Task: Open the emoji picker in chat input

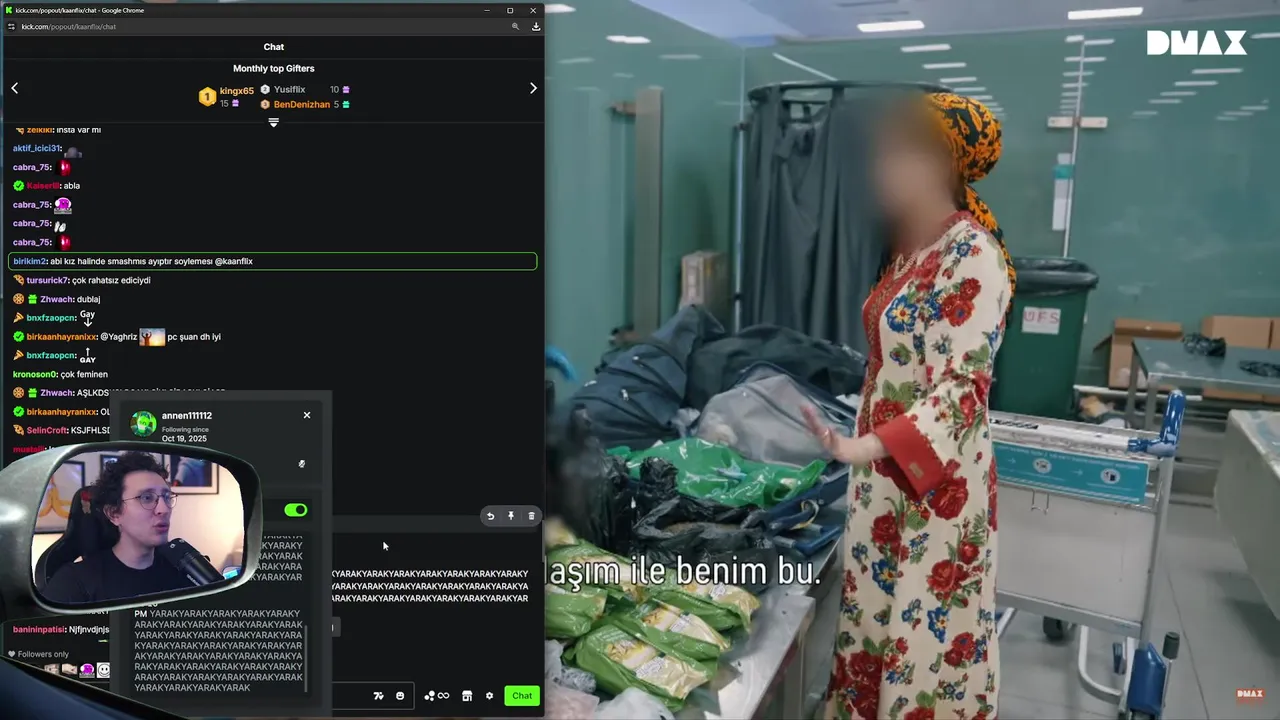Action: tap(400, 696)
